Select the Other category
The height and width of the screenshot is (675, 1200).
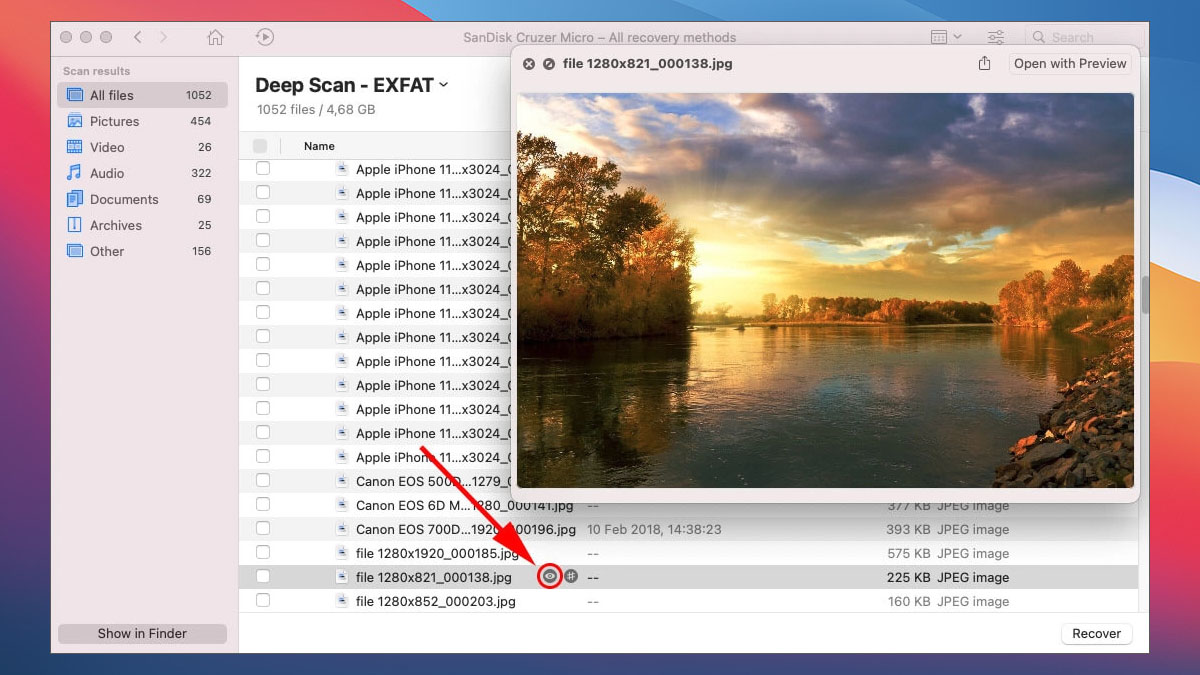coord(142,251)
